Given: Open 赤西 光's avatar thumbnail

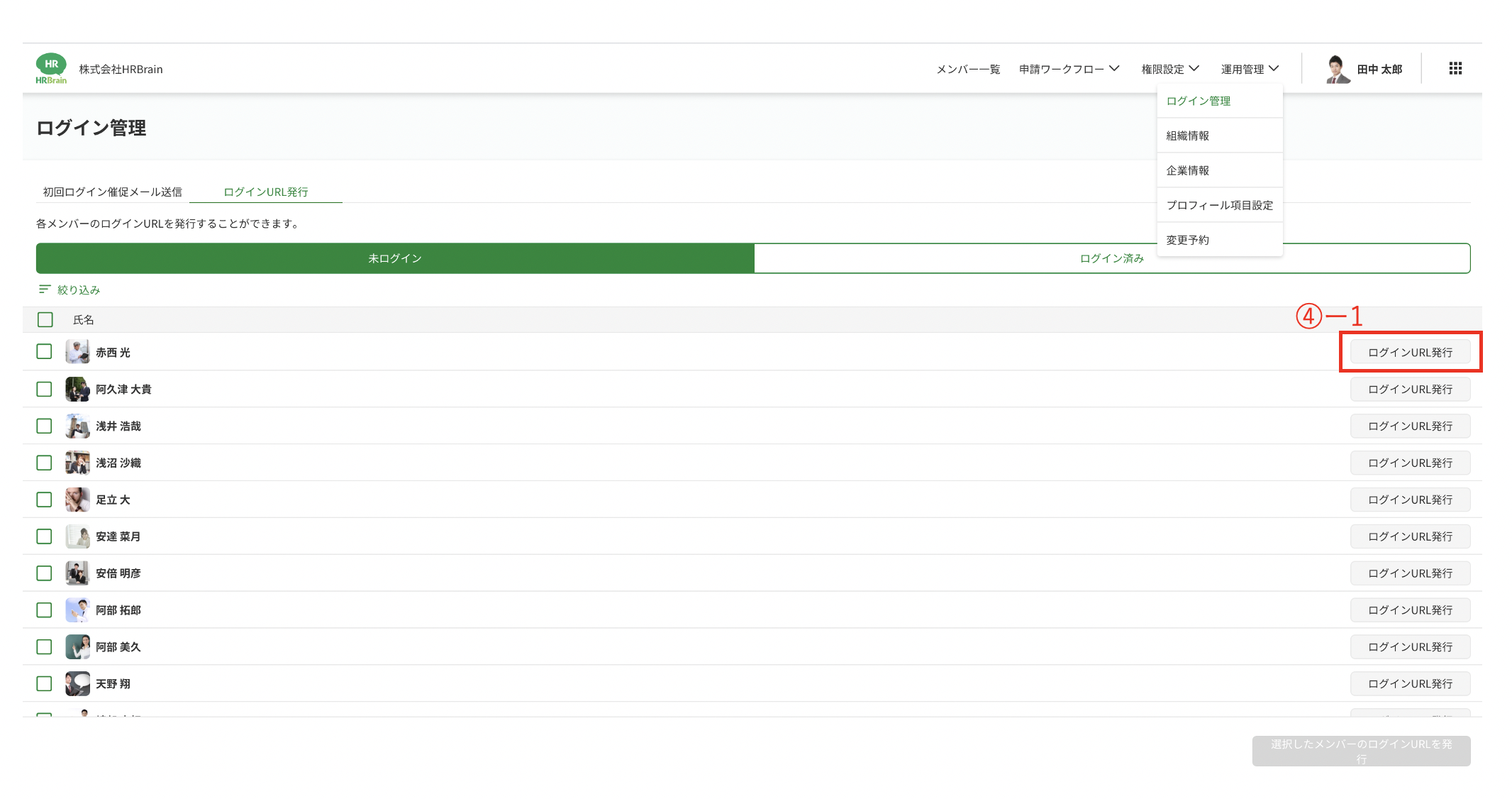Looking at the screenshot, I should tap(77, 352).
